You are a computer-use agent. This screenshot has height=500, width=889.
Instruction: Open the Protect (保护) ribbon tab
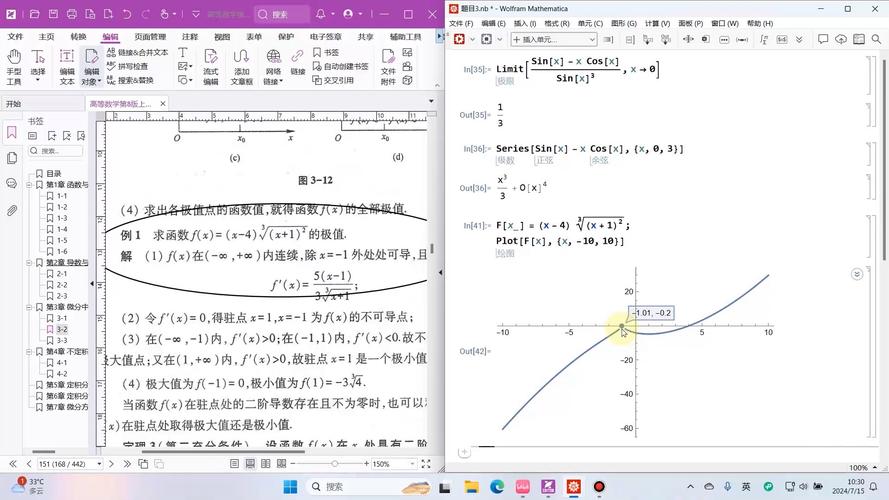pyautogui.click(x=286, y=36)
